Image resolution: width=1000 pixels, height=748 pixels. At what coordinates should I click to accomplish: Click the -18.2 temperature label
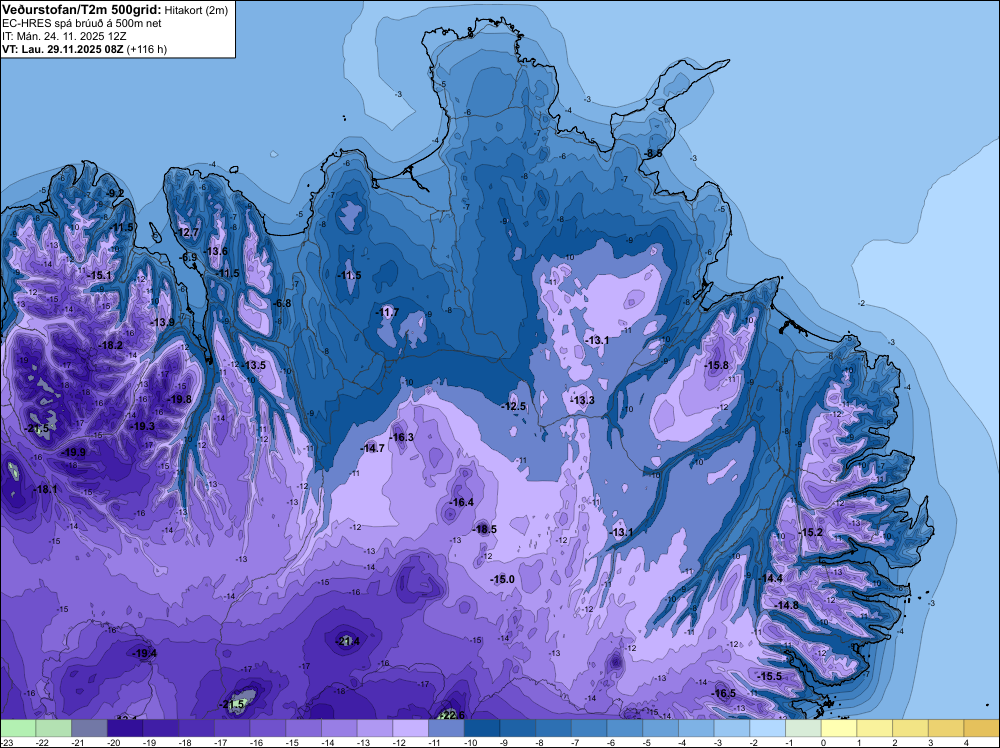[111, 346]
